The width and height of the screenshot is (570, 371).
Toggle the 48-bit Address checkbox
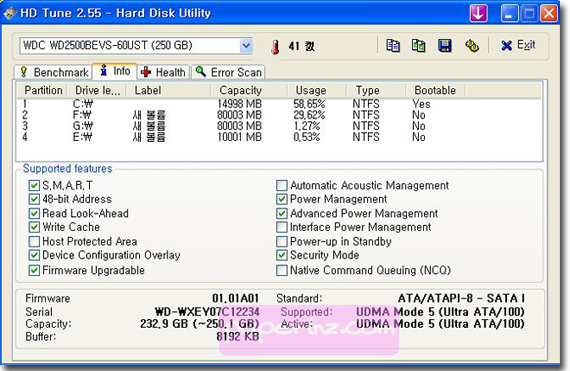point(34,199)
